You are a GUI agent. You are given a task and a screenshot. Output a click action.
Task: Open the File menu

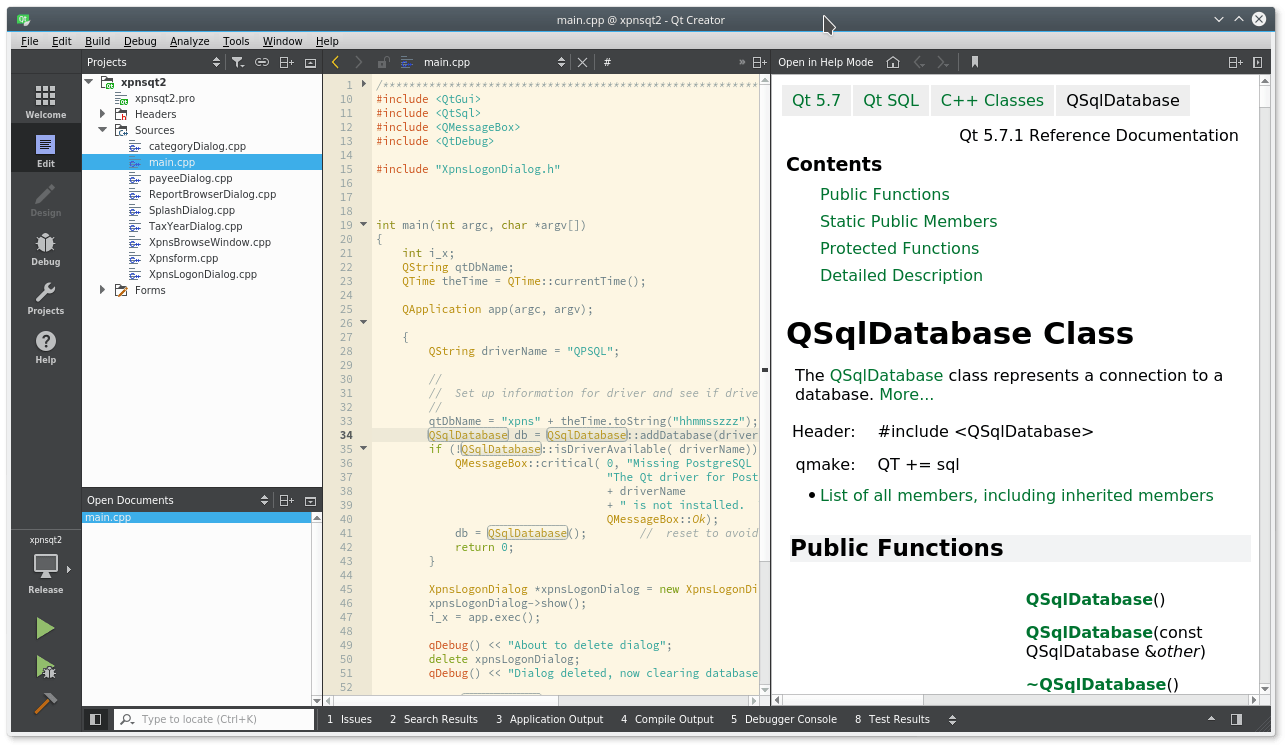point(30,41)
